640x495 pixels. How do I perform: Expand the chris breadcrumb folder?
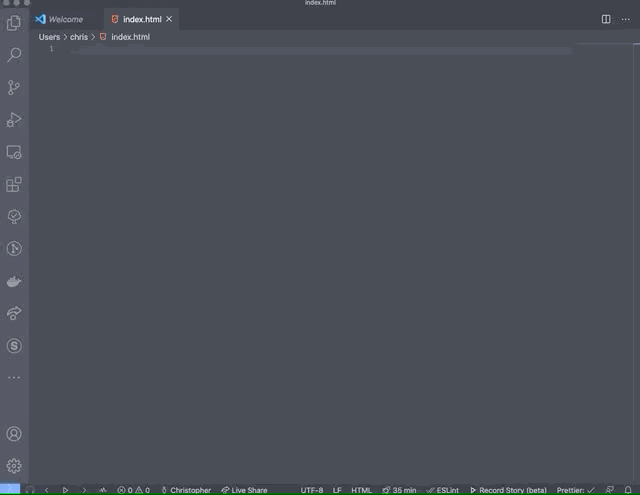point(79,37)
